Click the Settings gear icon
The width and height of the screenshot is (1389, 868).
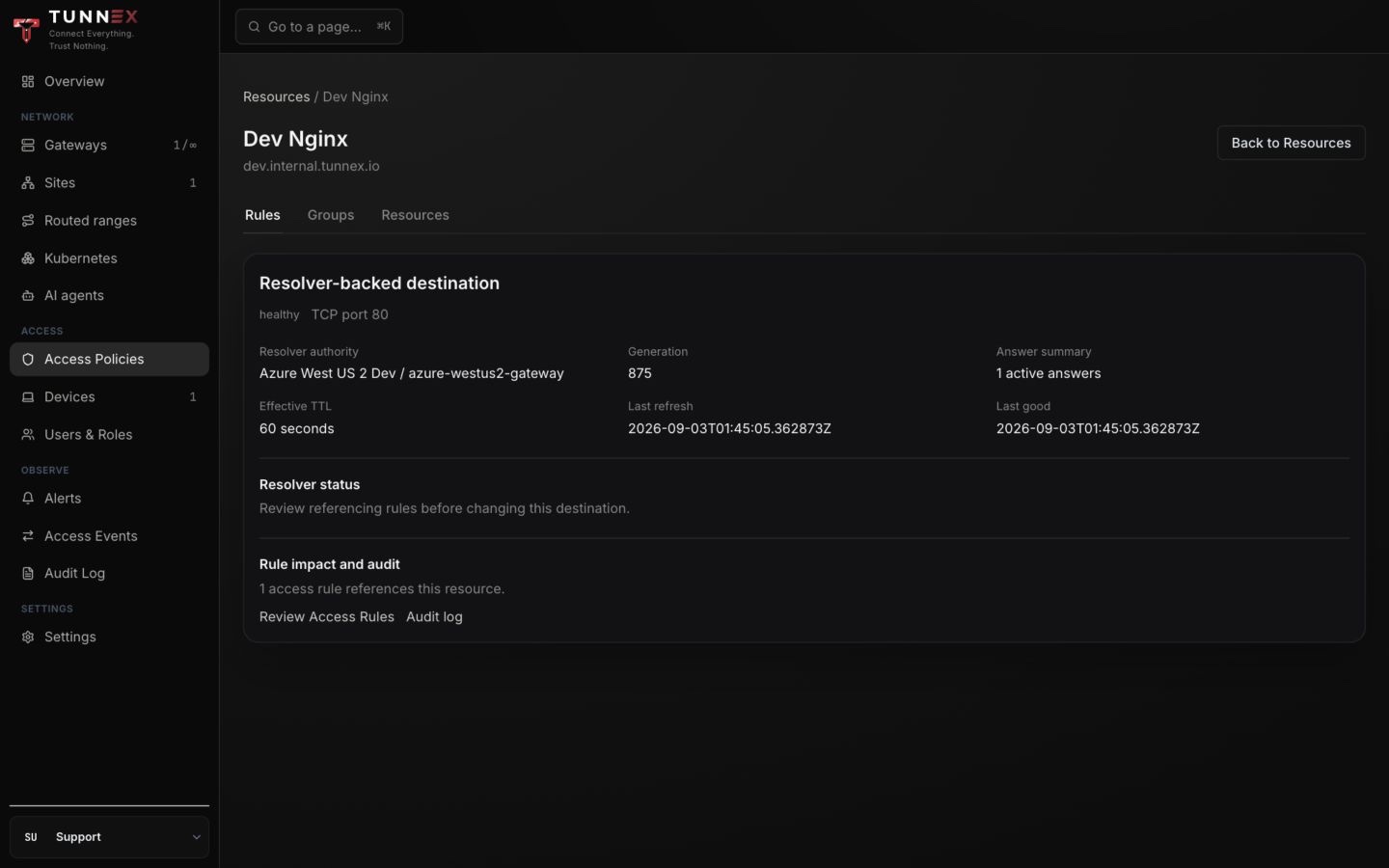coord(28,637)
